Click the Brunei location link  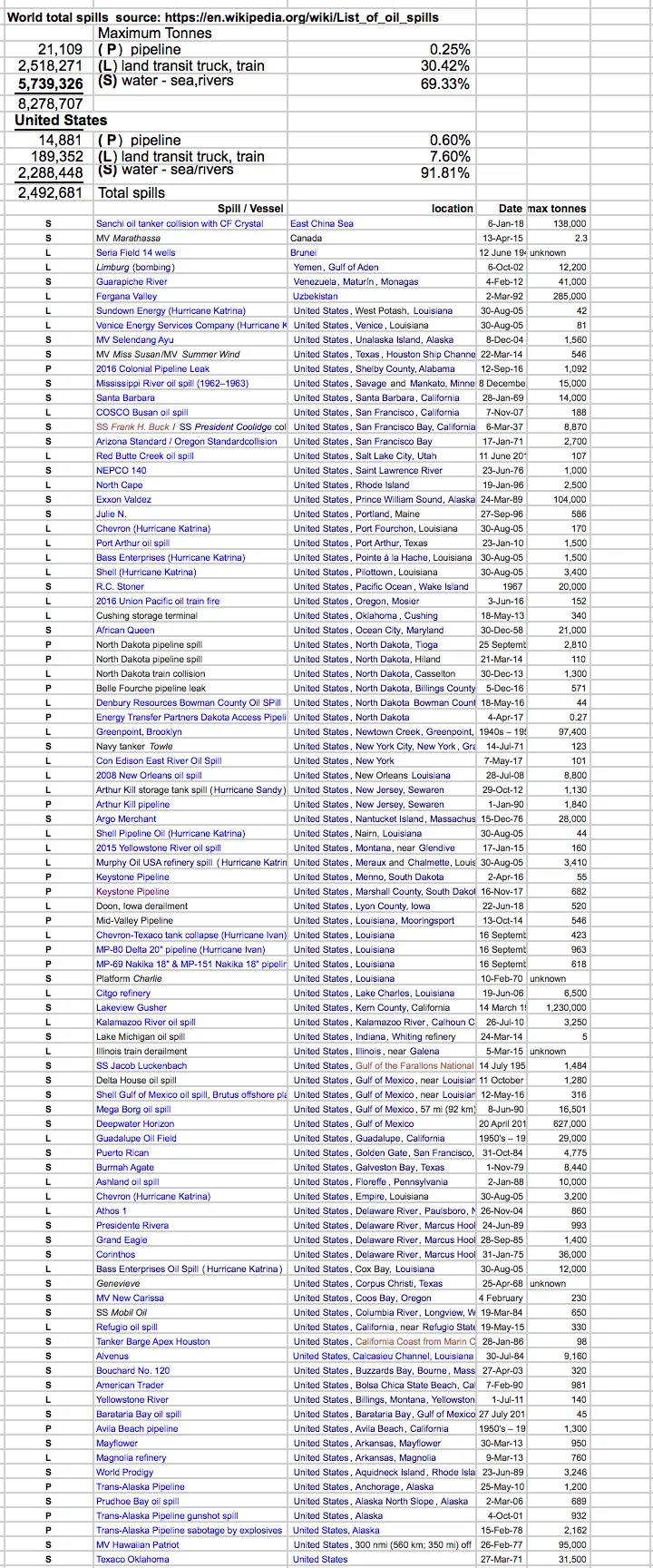tap(304, 252)
